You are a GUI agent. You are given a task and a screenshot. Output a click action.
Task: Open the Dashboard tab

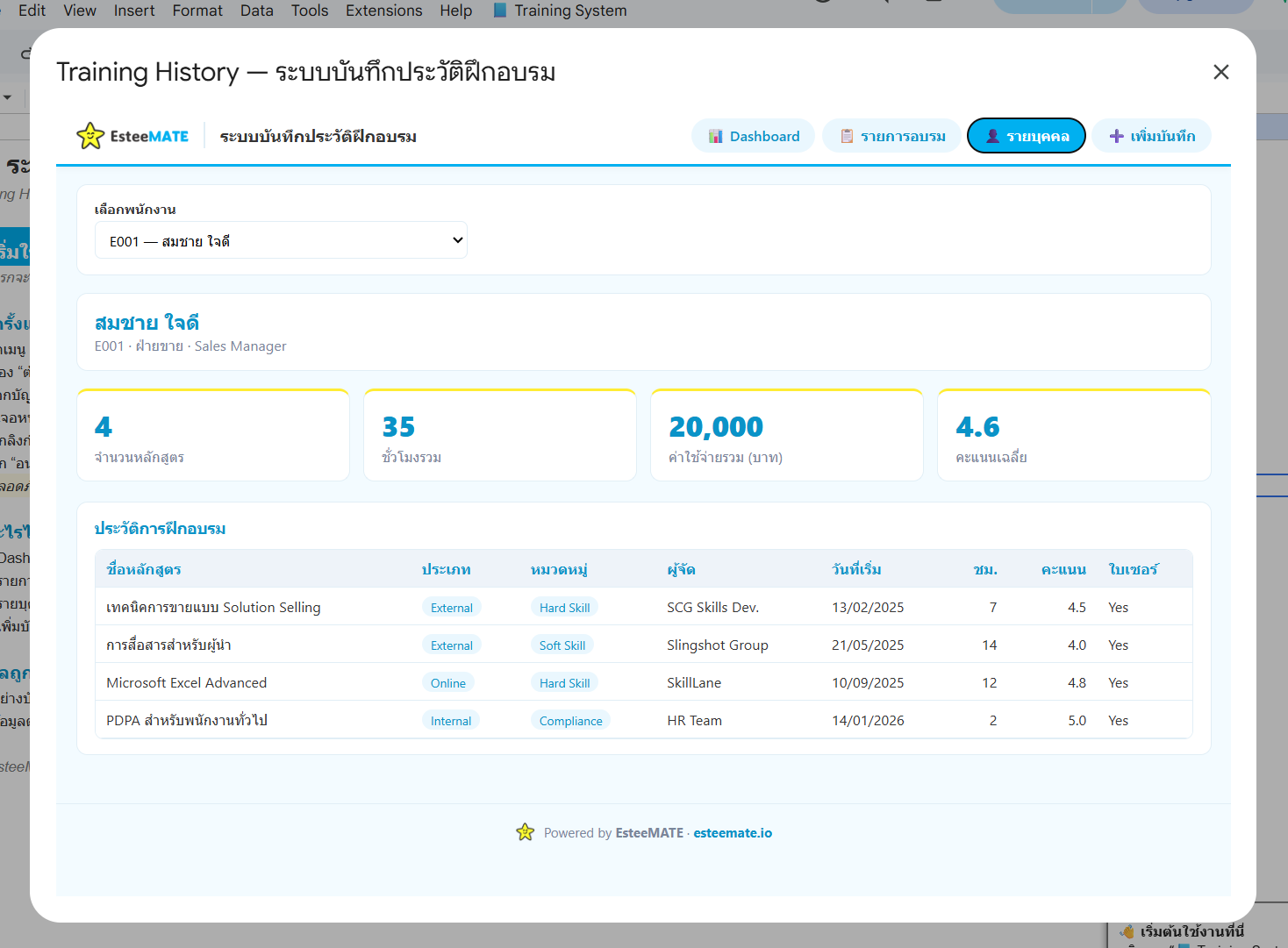753,136
